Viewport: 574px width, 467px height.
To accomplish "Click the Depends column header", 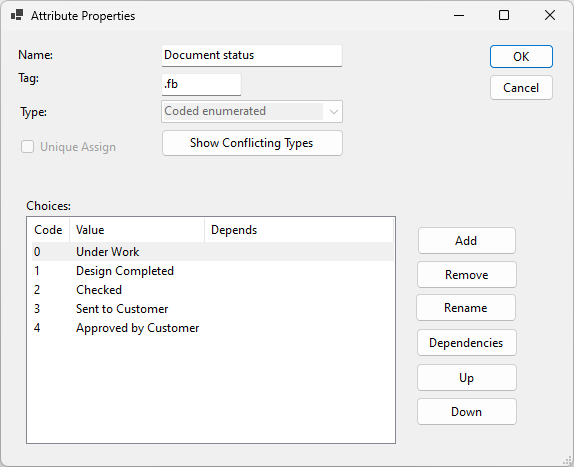I will coord(299,230).
